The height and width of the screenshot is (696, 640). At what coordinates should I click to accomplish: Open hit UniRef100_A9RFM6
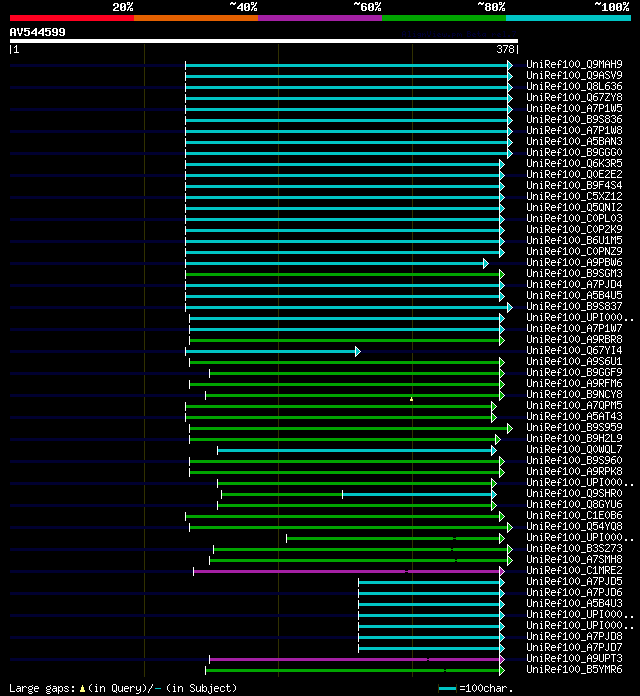click(x=574, y=383)
